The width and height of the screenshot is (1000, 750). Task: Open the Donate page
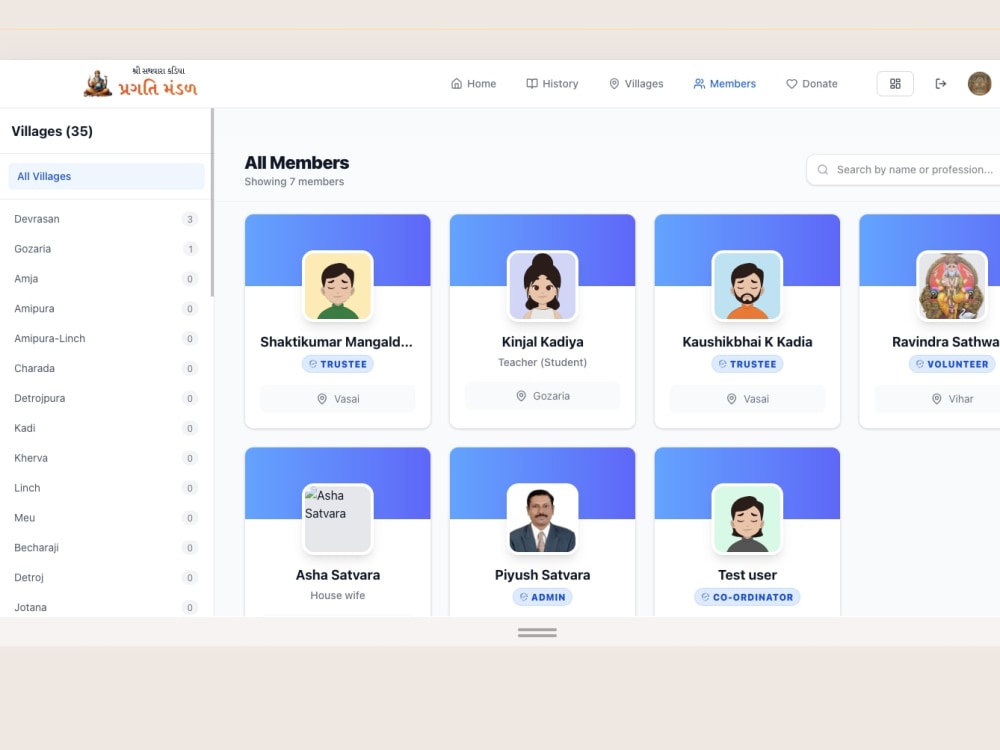click(811, 84)
